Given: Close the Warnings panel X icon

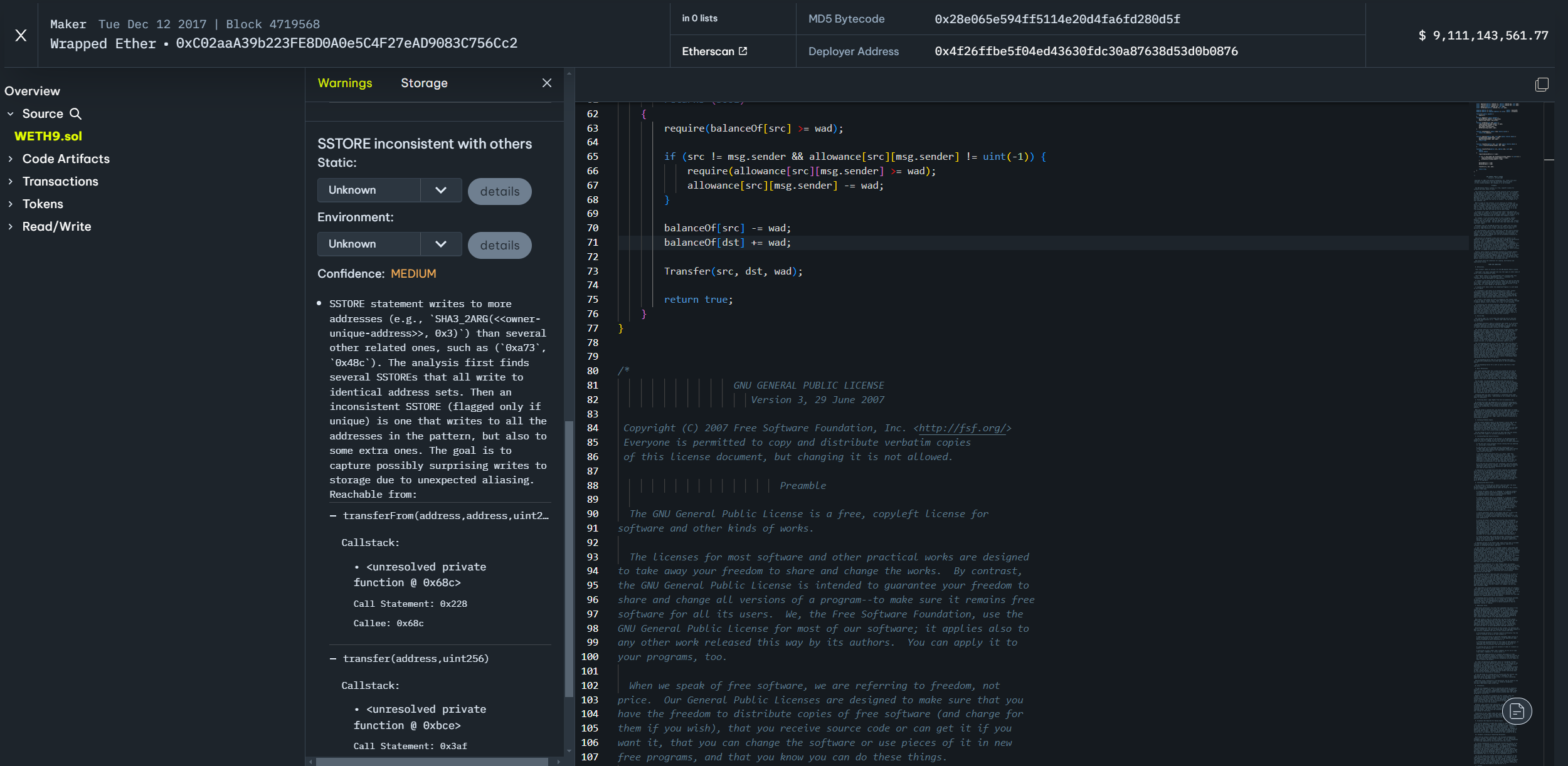Looking at the screenshot, I should 546,83.
